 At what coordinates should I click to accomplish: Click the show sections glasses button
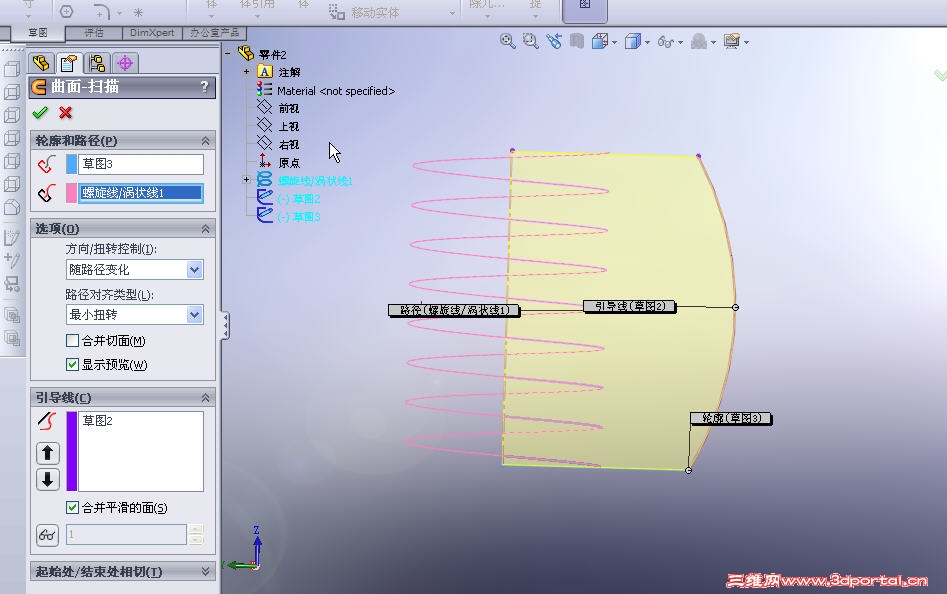tap(47, 535)
